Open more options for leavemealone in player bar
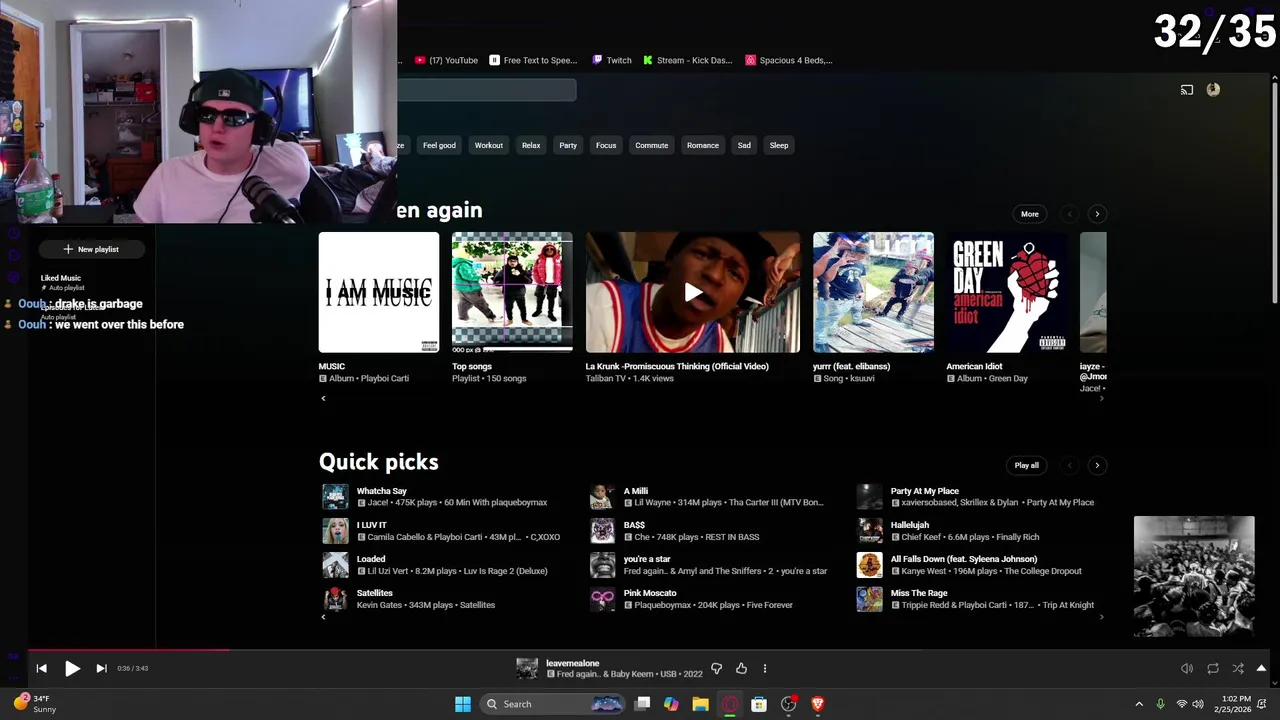The image size is (1280, 720). tap(765, 668)
